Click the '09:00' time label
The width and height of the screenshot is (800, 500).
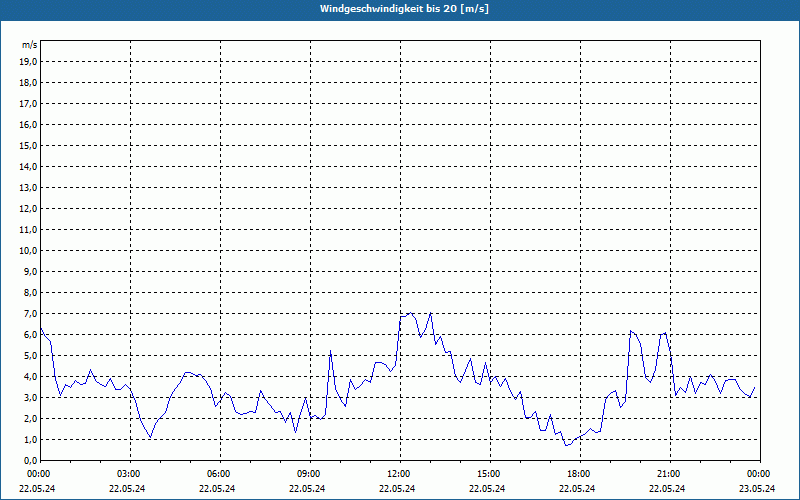click(x=309, y=474)
